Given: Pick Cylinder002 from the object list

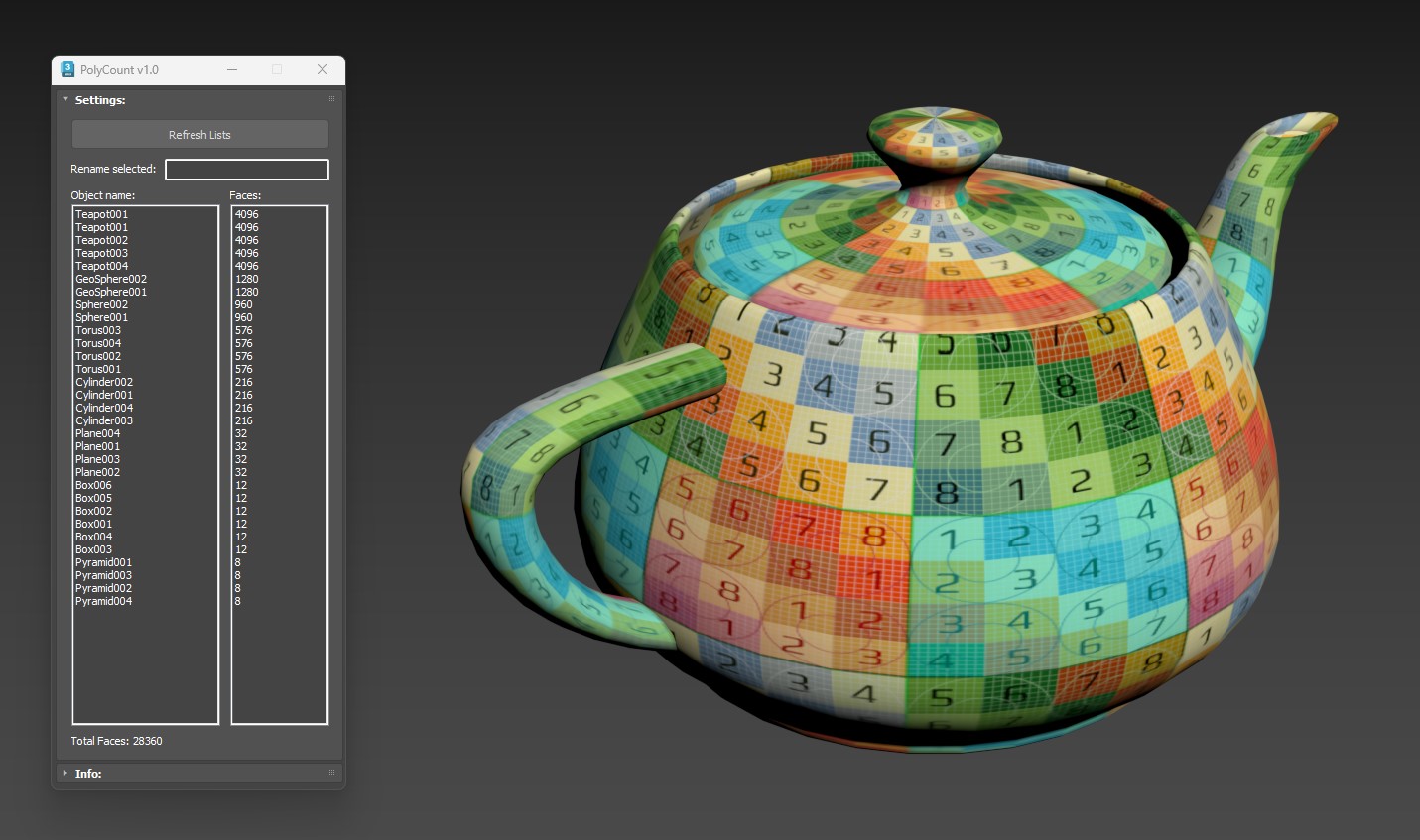Looking at the screenshot, I should pyautogui.click(x=104, y=382).
